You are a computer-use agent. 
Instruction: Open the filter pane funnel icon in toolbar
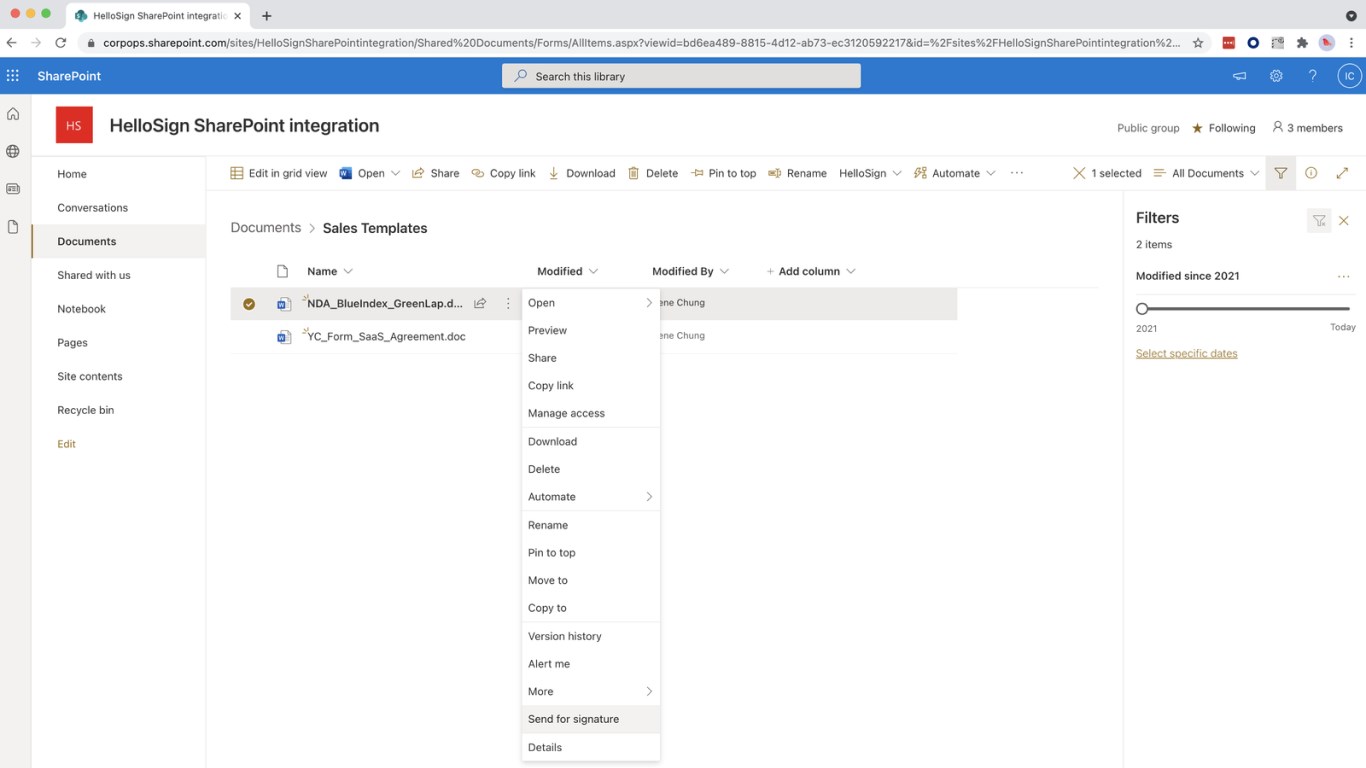(x=1280, y=173)
